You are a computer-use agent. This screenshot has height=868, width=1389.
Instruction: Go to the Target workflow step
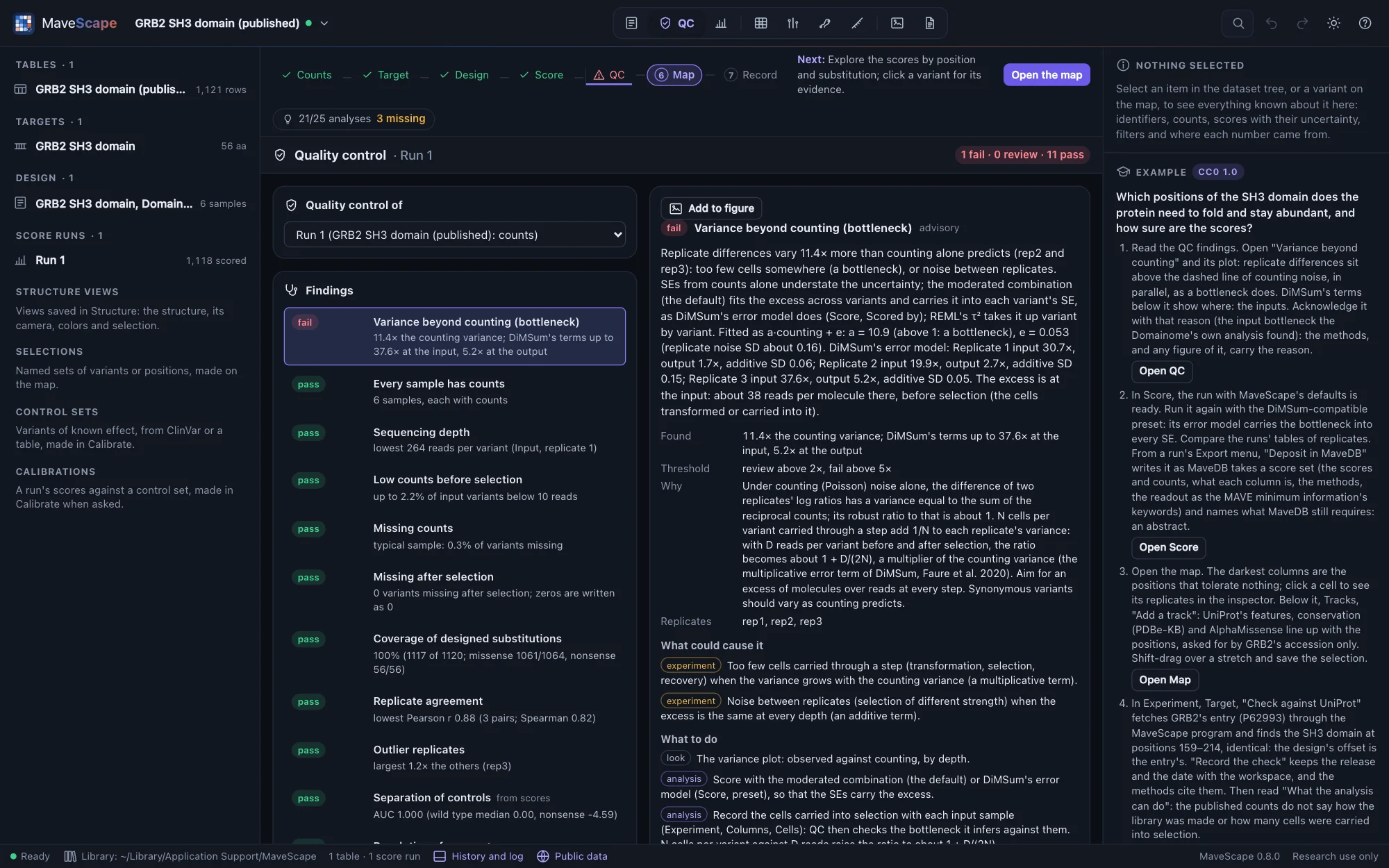click(385, 75)
